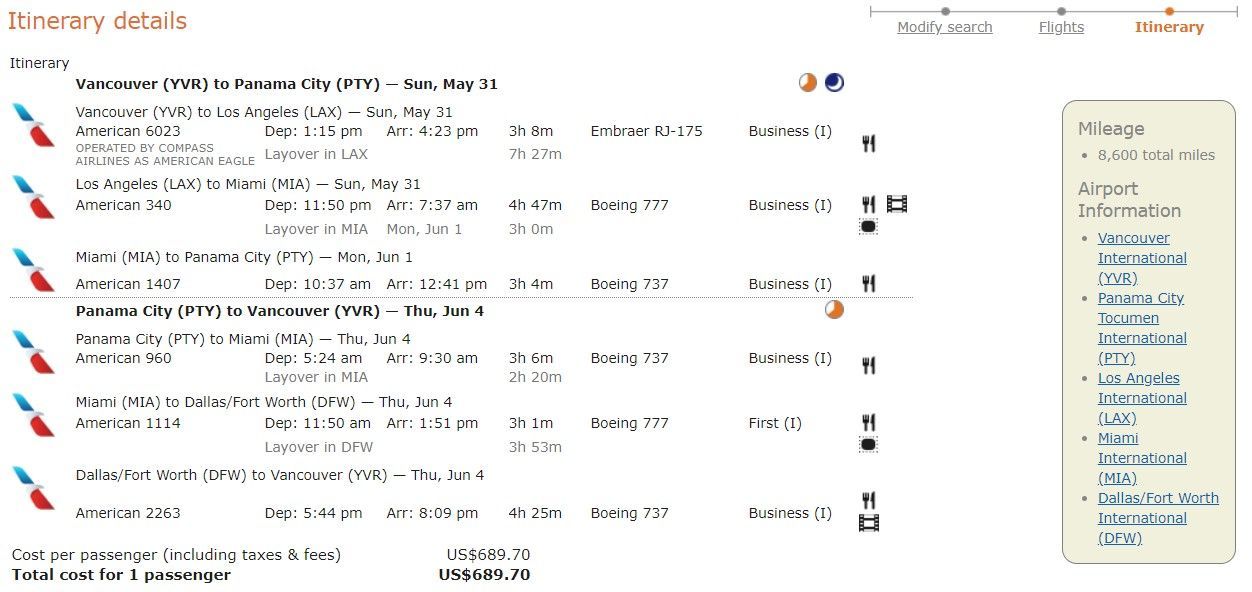
Task: Click the meal icon for American 1407
Action: (868, 283)
